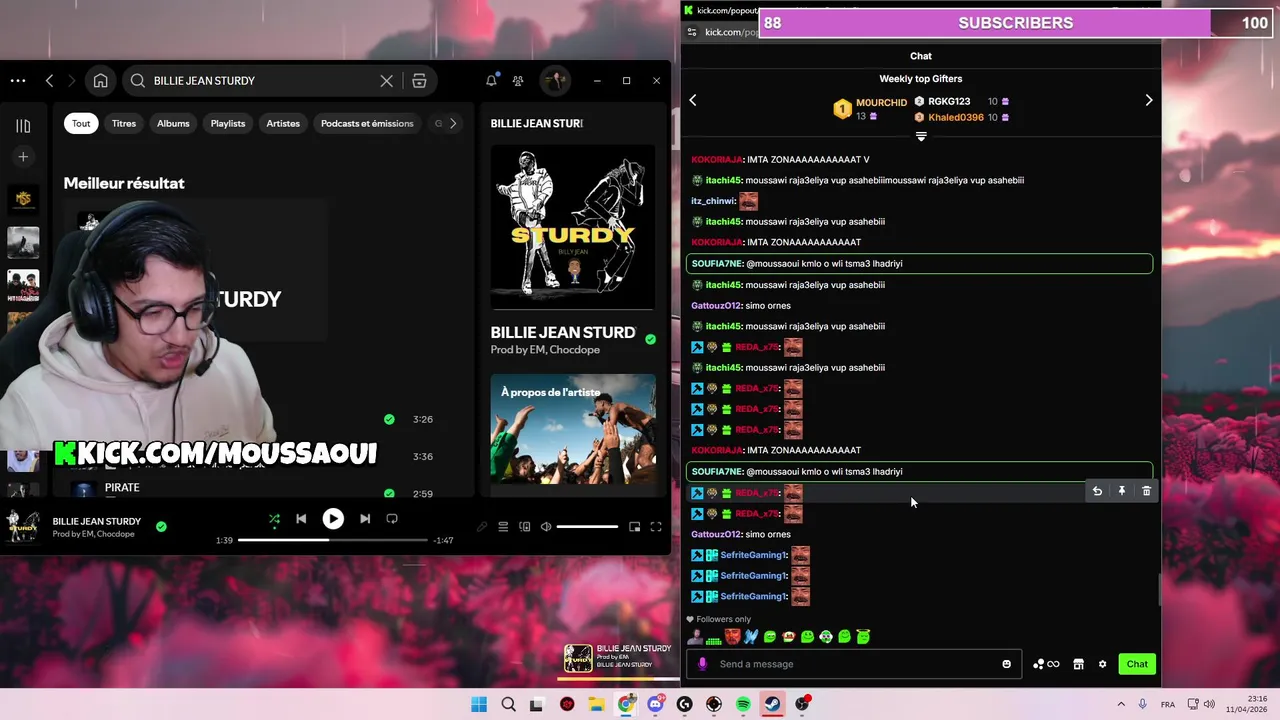
Task: Go forward in Spotify navigation
Action: pyautogui.click(x=74, y=81)
